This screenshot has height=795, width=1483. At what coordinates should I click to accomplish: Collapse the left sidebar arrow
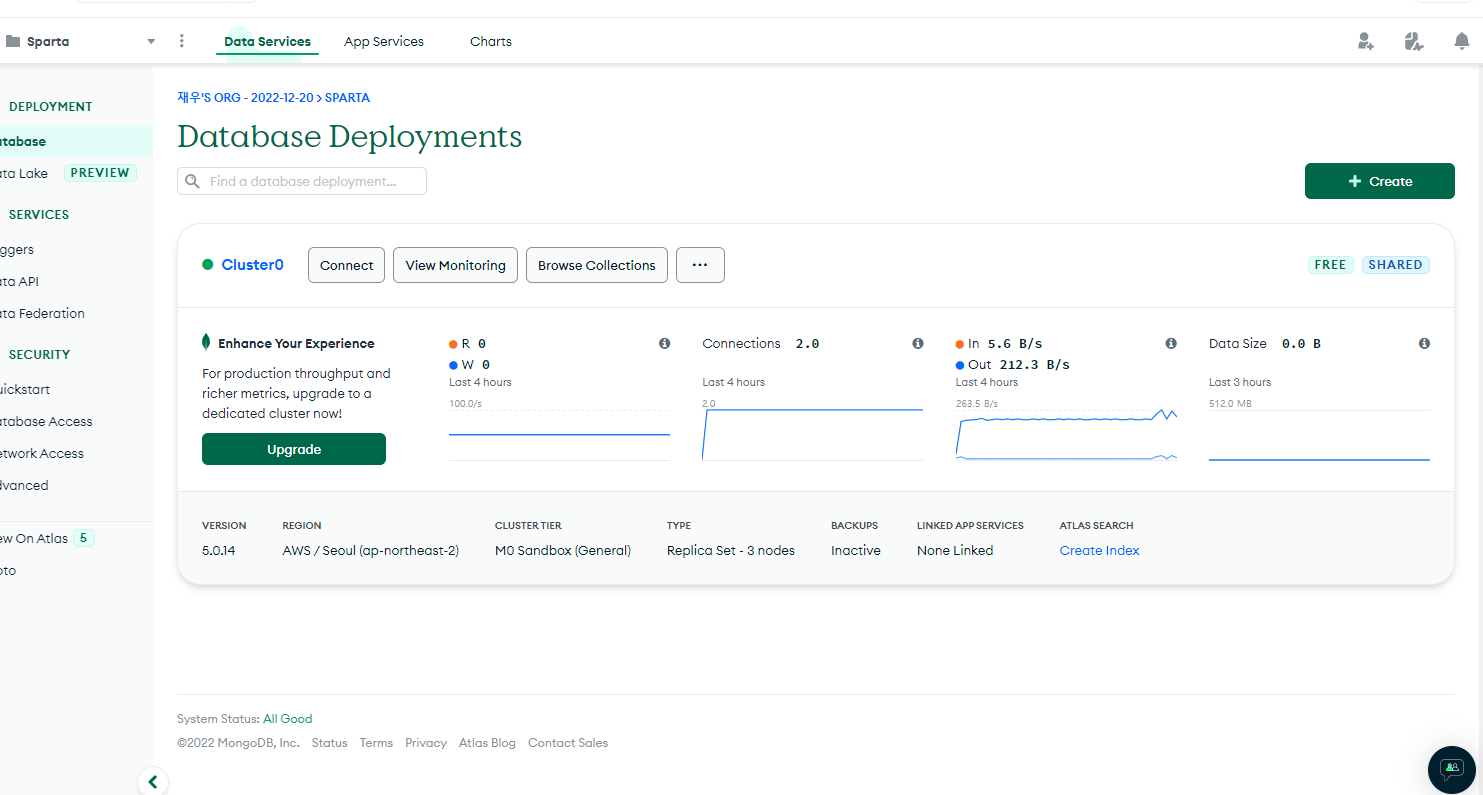(153, 782)
